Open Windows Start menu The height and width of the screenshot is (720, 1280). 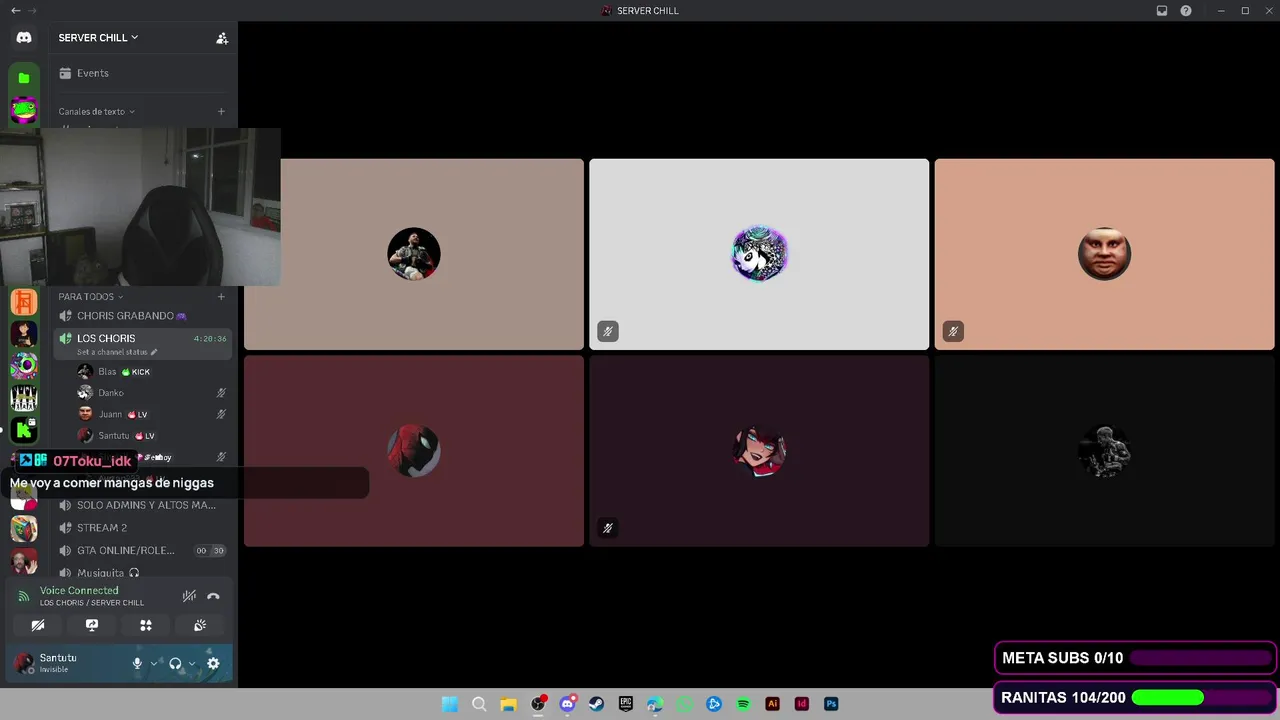(450, 704)
